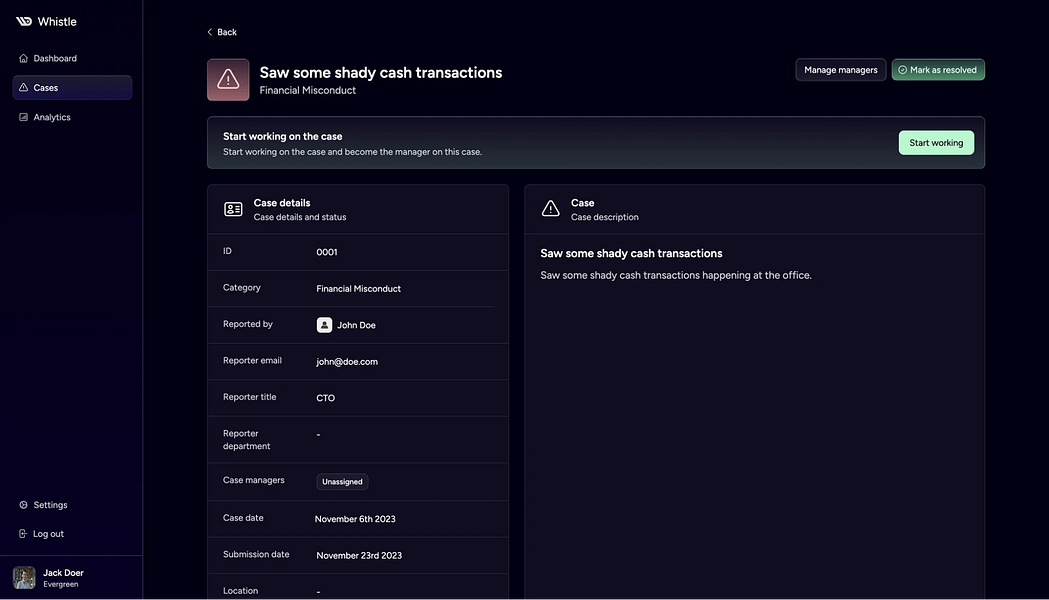Click John Doe's avatar icon

pos(324,325)
